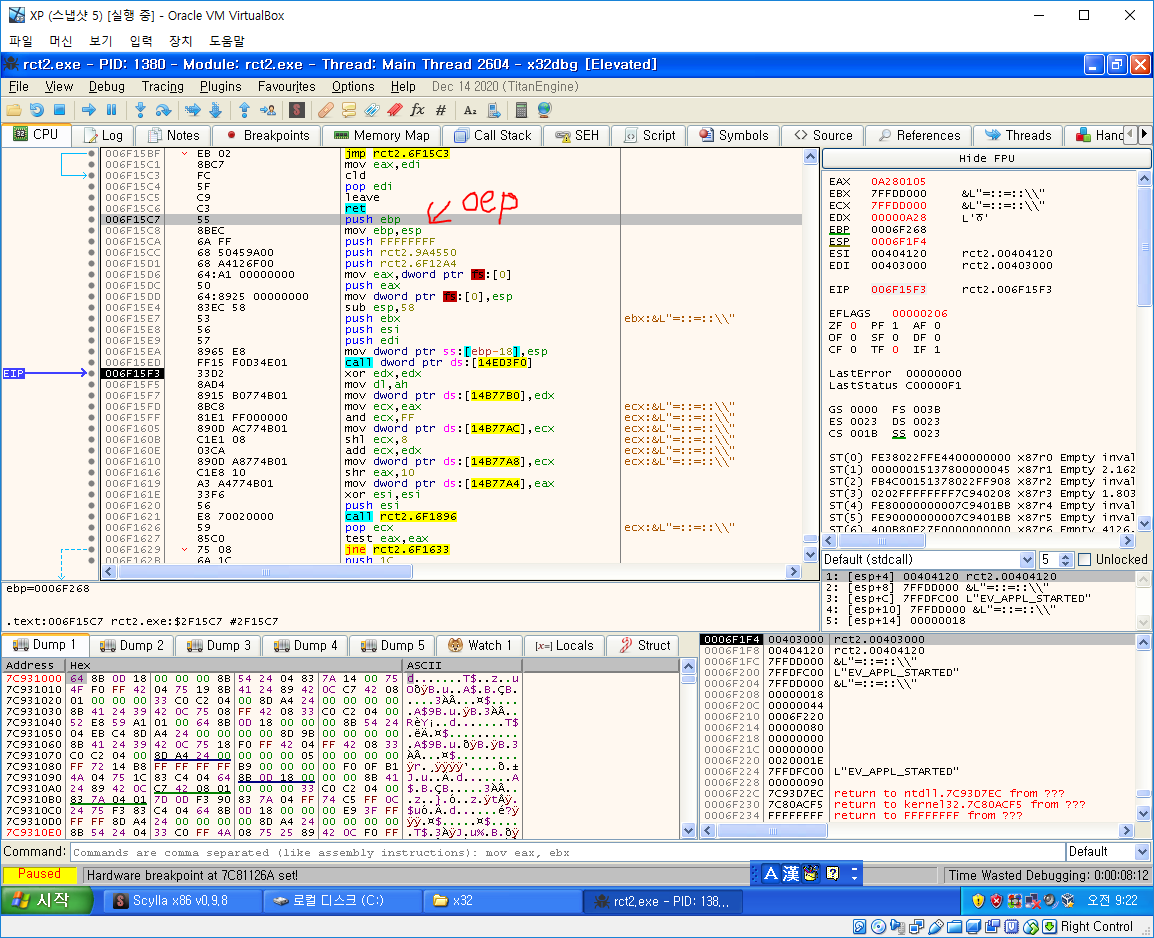This screenshot has height=938, width=1154.
Task: Switch to the Breakpoints tab
Action: pyautogui.click(x=267, y=135)
